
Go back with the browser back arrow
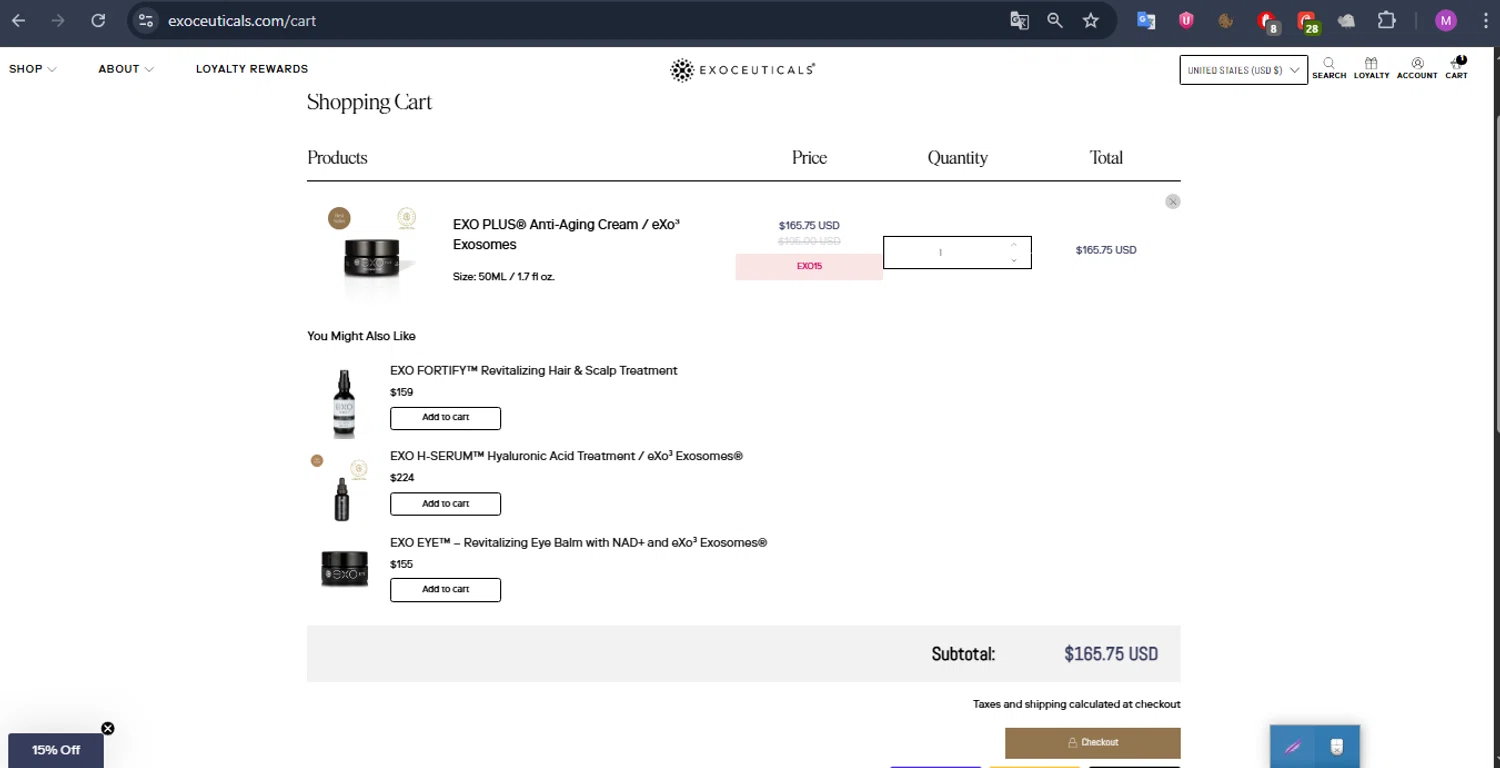coord(19,20)
